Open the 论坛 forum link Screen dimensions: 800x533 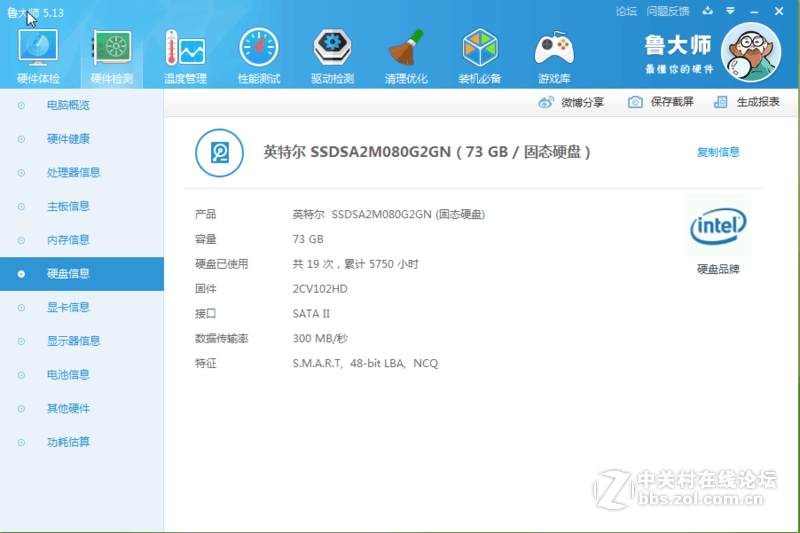[x=626, y=11]
